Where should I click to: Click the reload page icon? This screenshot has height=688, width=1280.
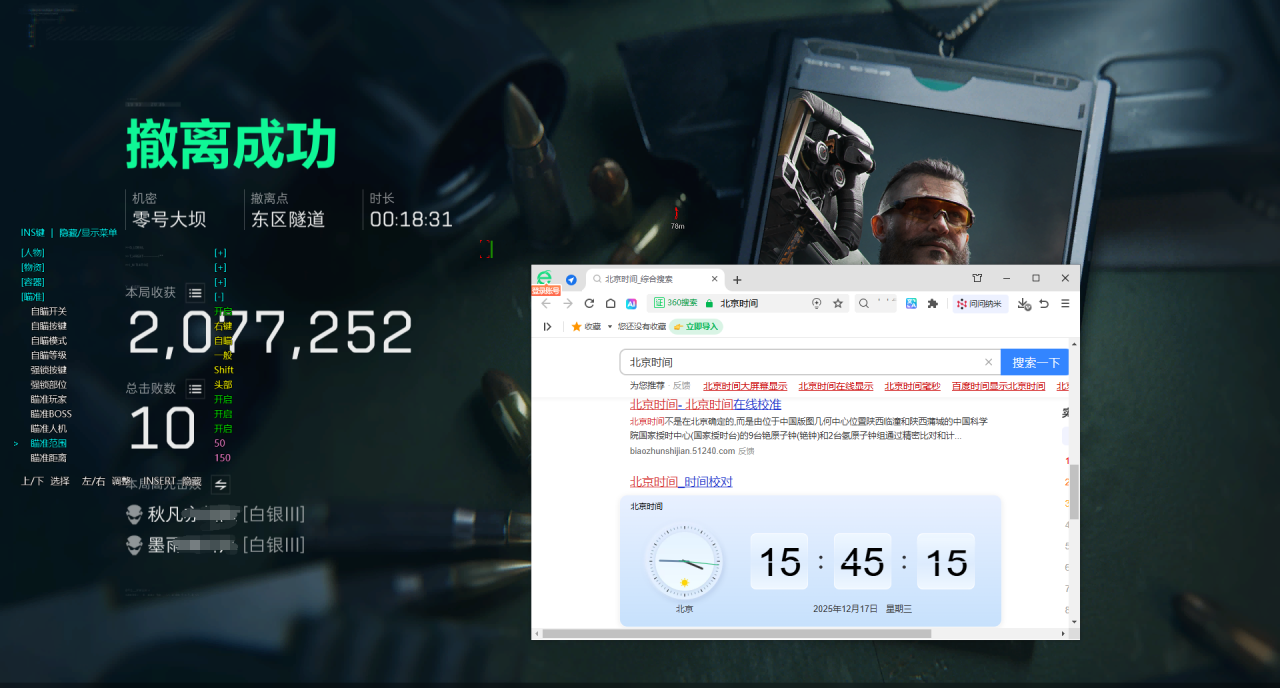[588, 301]
